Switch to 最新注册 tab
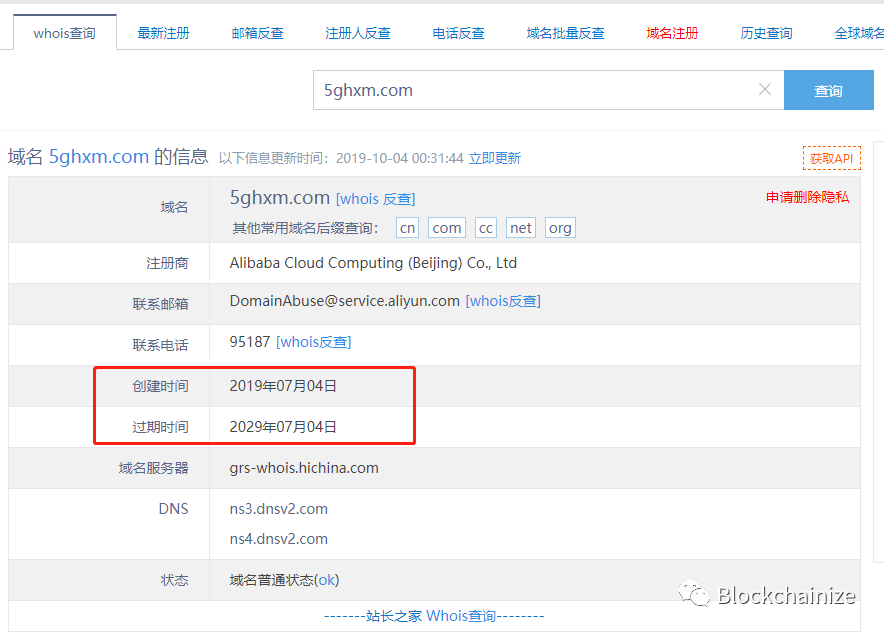884x632 pixels. click(163, 33)
